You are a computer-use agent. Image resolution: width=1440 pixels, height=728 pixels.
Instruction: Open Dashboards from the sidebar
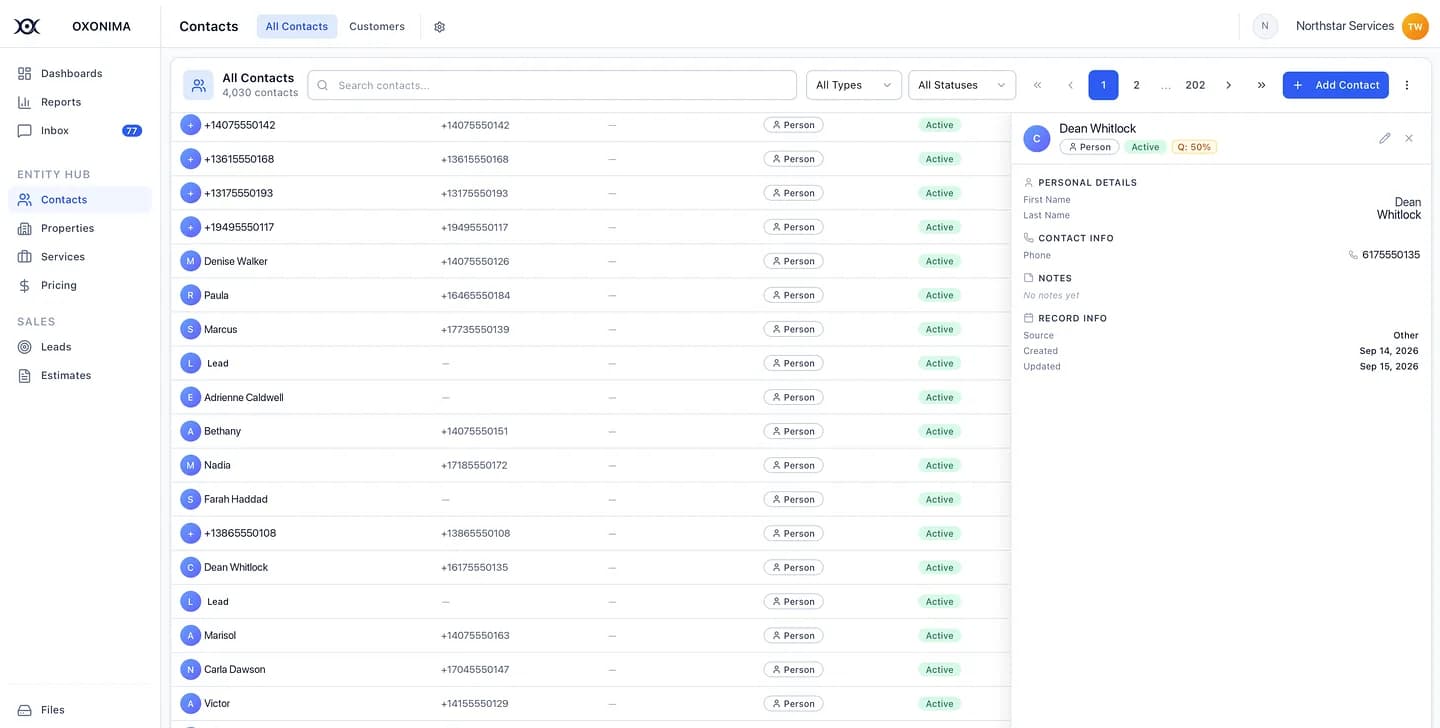point(80,73)
